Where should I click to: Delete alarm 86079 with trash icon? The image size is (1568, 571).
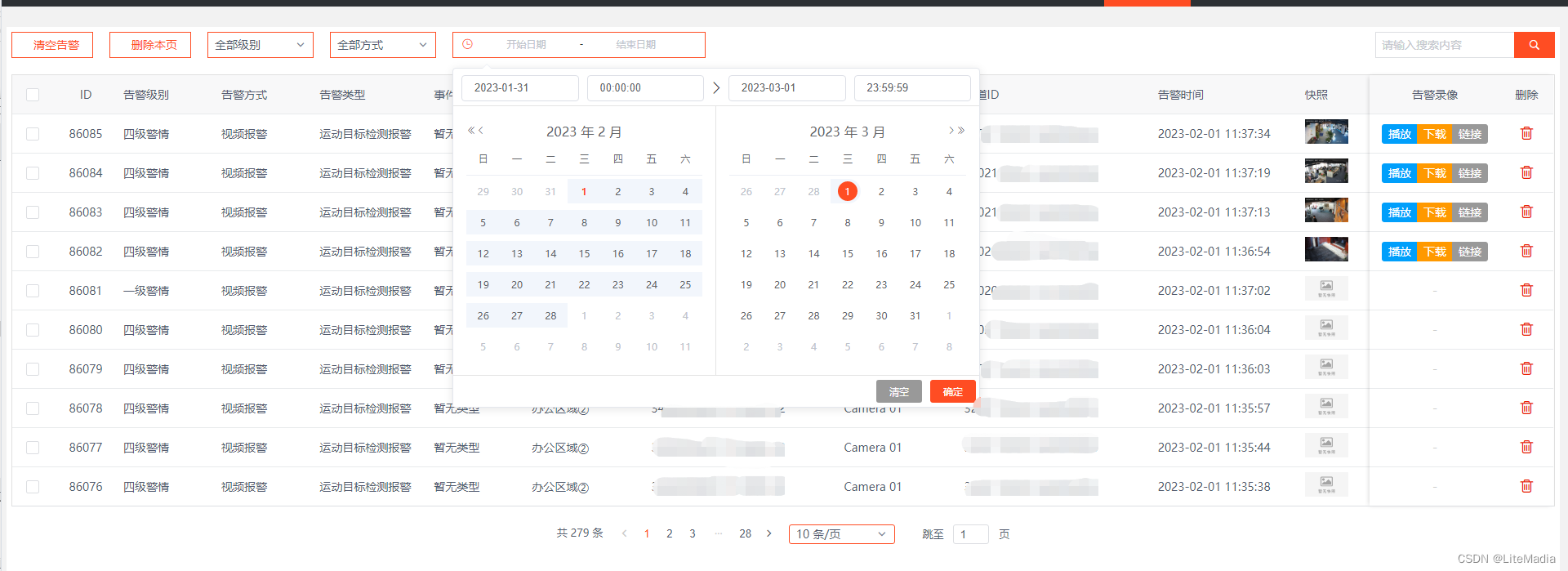(1526, 368)
